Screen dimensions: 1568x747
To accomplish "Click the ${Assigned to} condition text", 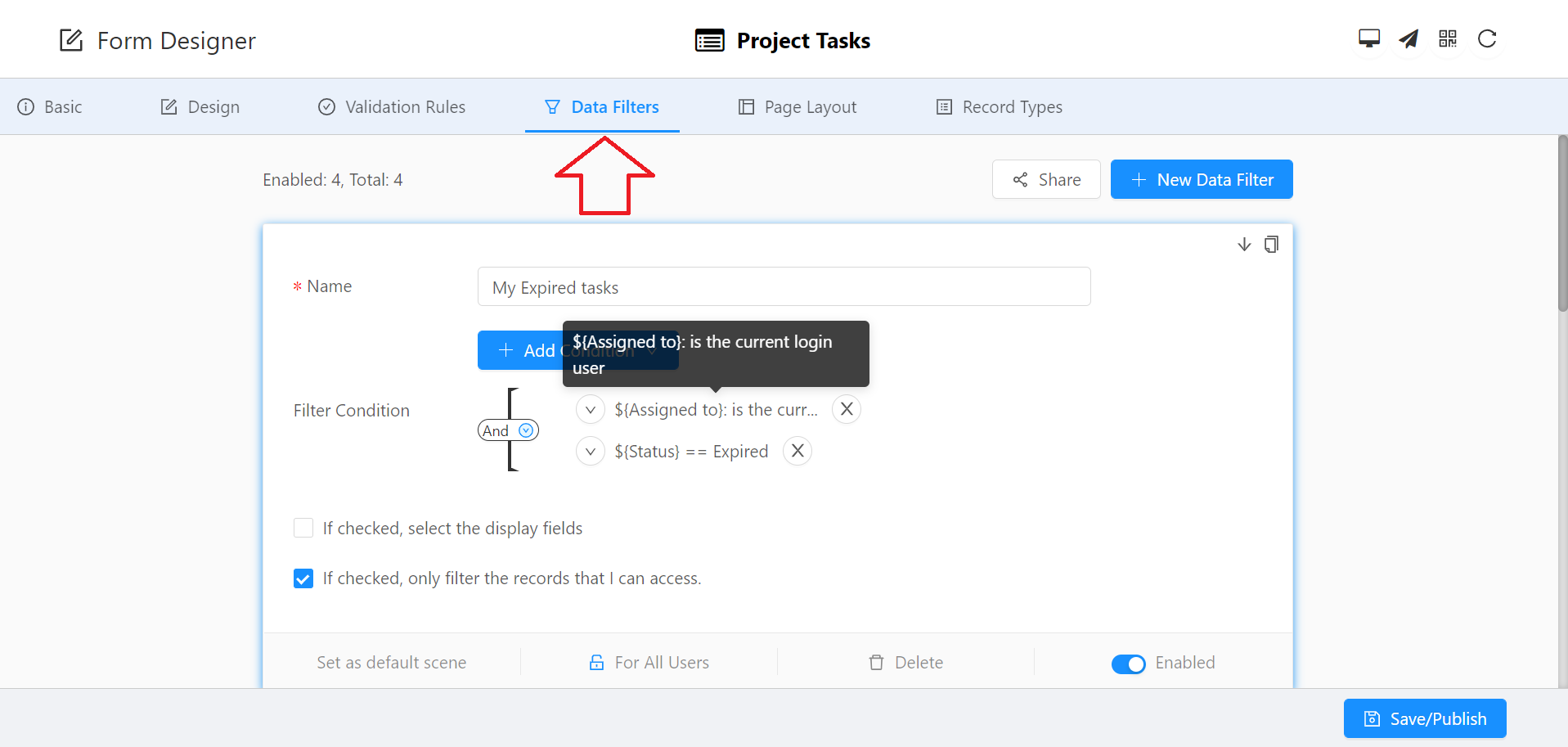I will (x=716, y=409).
